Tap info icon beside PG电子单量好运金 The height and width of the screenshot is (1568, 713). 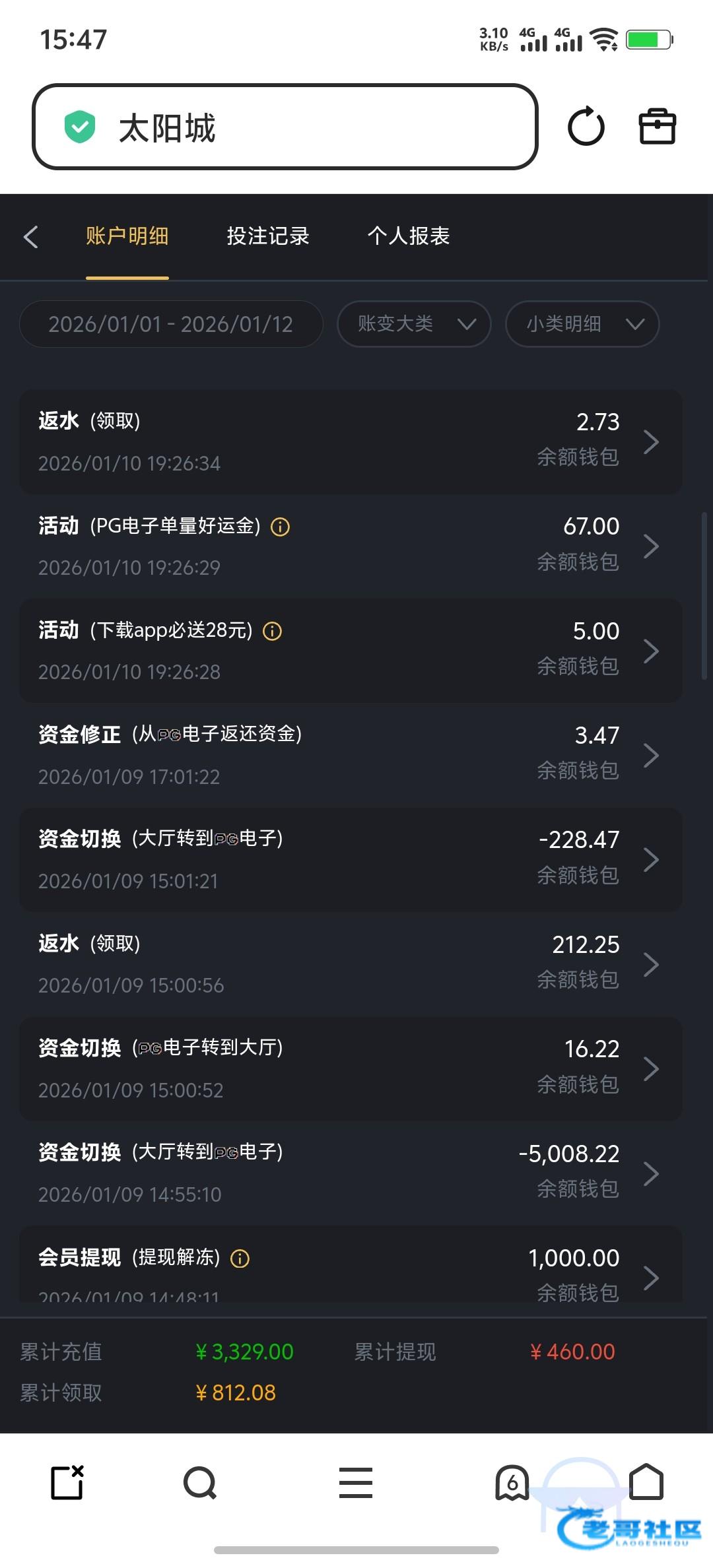281,527
